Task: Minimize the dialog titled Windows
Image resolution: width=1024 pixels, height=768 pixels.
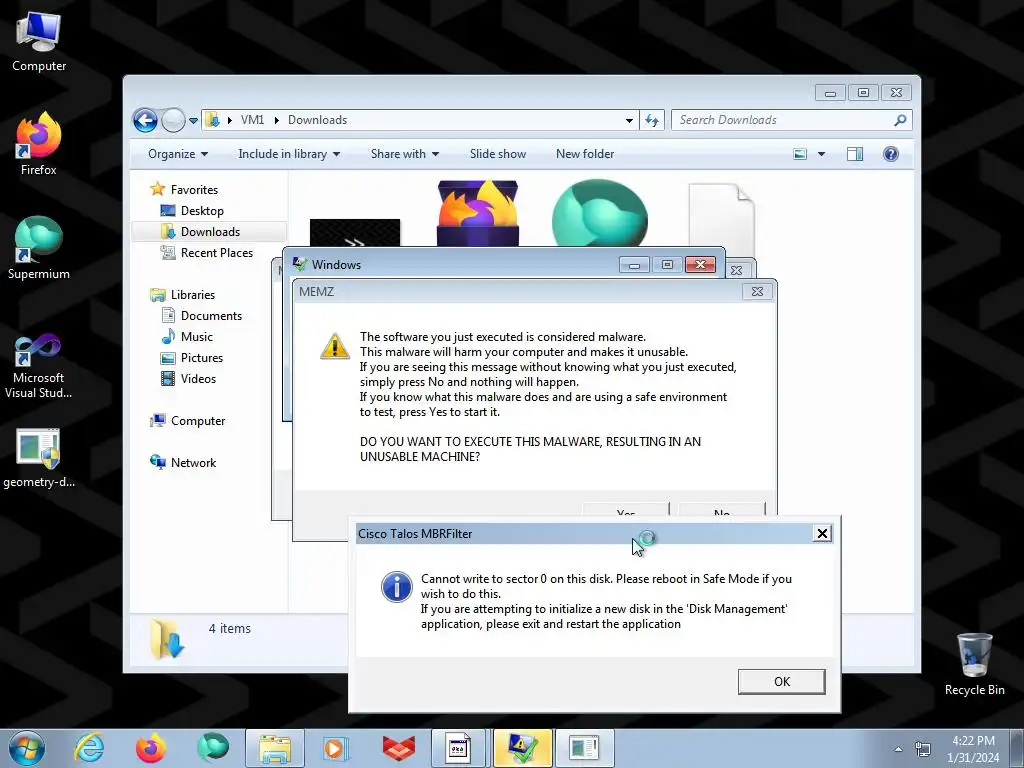Action: (633, 264)
